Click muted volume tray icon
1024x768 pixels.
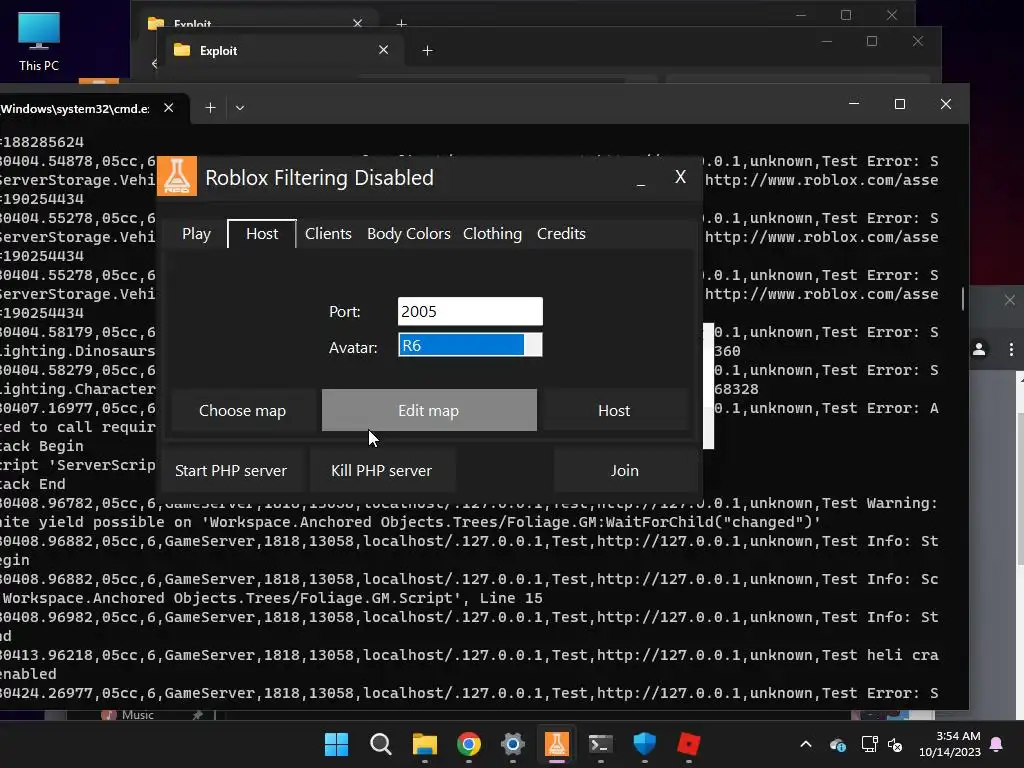[895, 744]
